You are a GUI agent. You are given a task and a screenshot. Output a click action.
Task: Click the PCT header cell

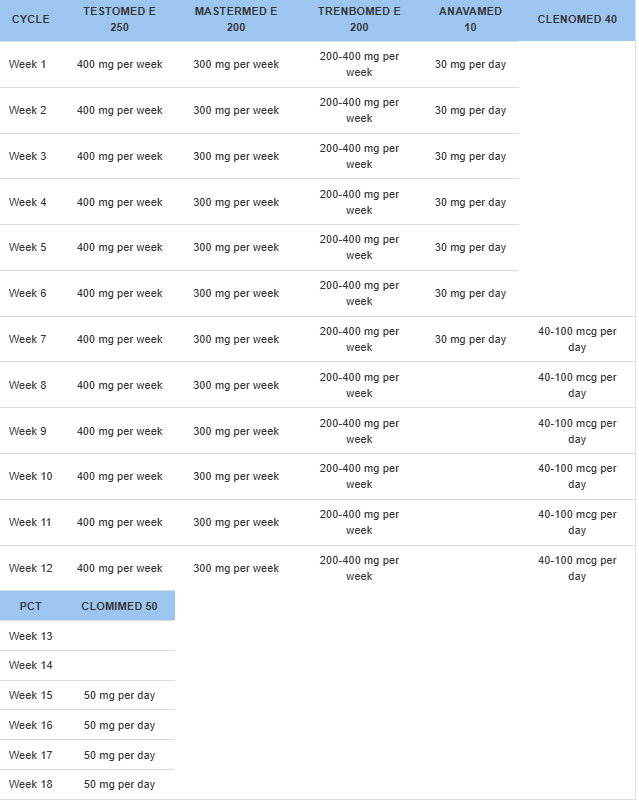click(30, 606)
